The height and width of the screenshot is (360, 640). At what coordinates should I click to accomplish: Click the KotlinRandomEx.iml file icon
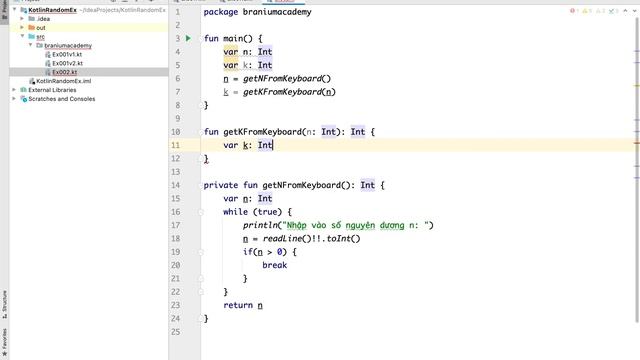(x=32, y=81)
